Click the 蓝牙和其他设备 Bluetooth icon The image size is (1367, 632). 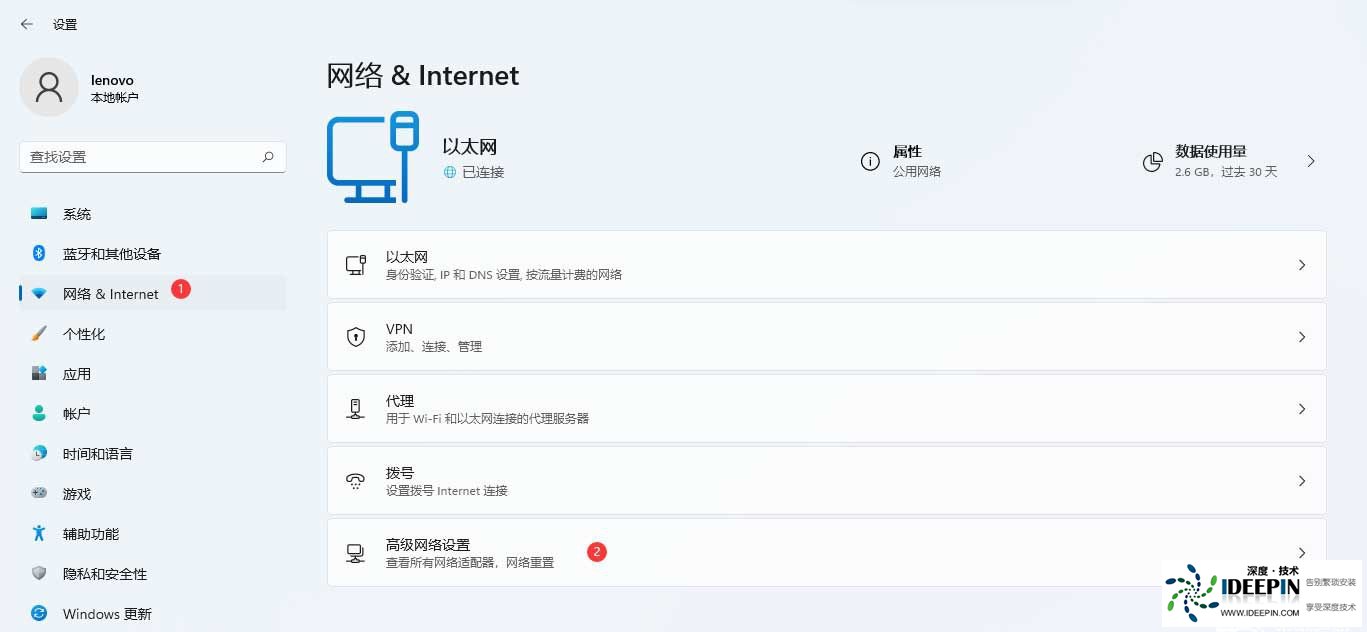click(x=39, y=253)
